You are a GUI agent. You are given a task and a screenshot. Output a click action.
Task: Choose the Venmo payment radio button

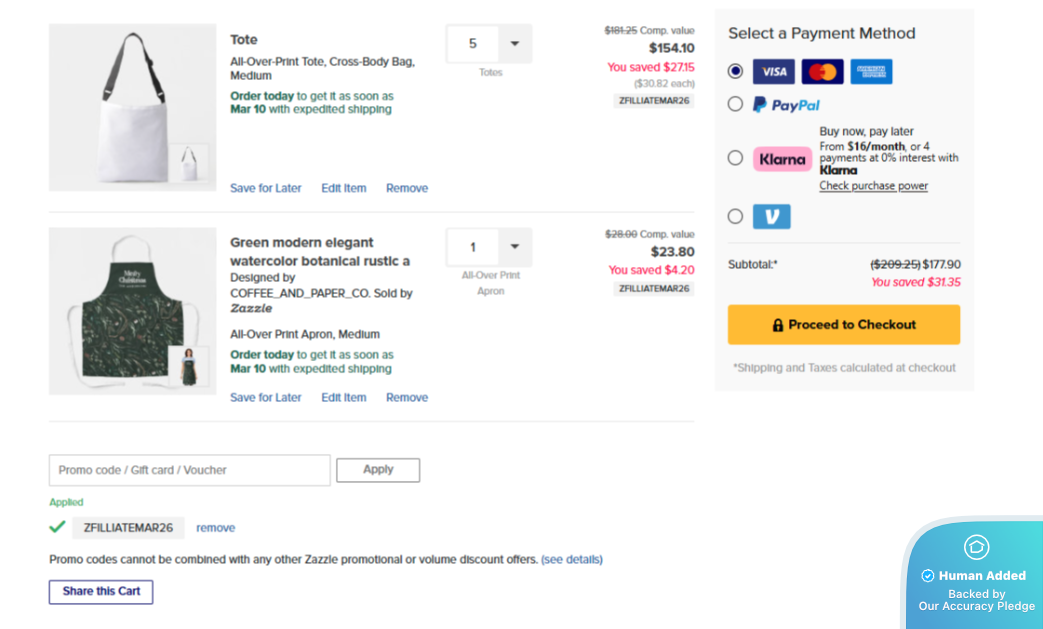click(736, 216)
